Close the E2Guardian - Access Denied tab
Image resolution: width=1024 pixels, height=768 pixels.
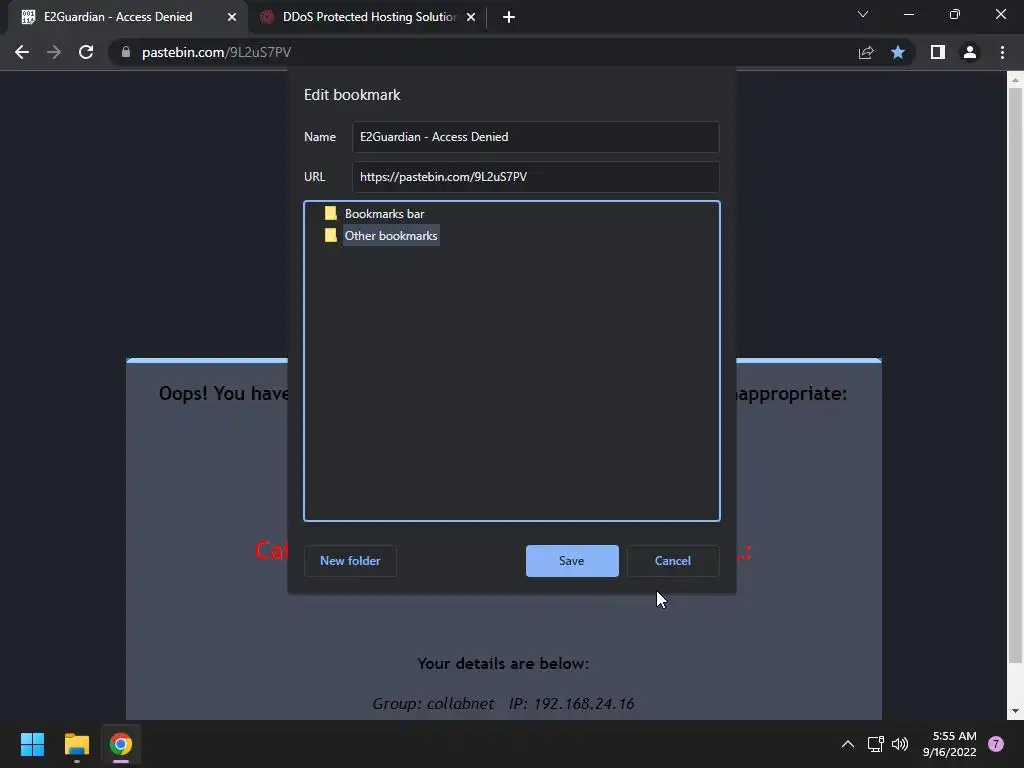[x=232, y=17]
